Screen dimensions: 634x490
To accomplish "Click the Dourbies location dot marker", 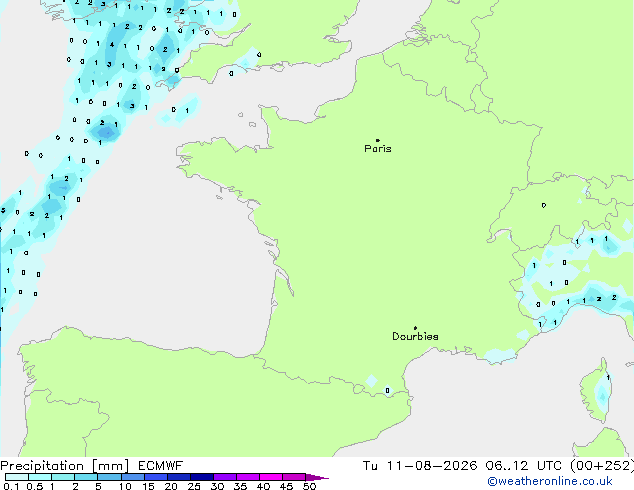I will (x=415, y=328).
